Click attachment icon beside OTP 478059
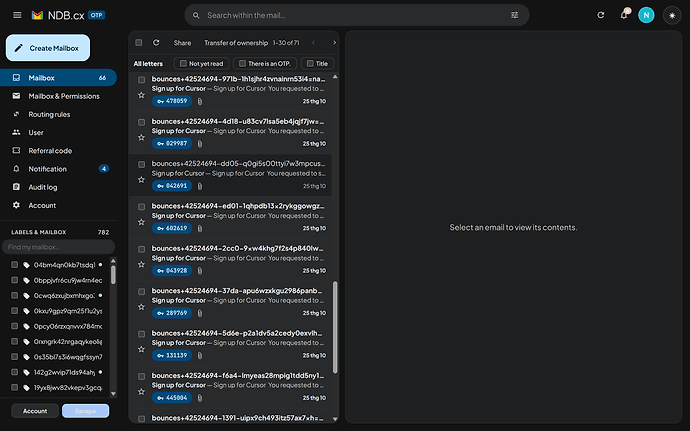 pos(200,102)
